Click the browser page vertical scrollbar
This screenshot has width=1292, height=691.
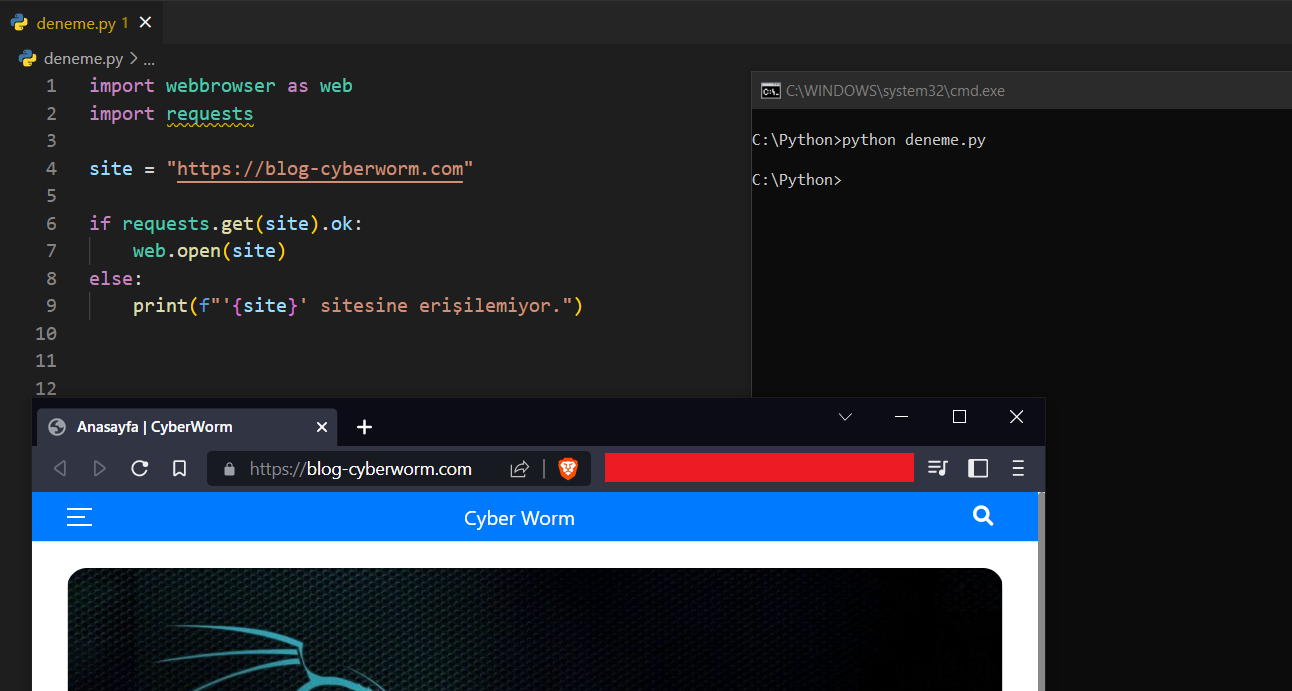(1041, 590)
